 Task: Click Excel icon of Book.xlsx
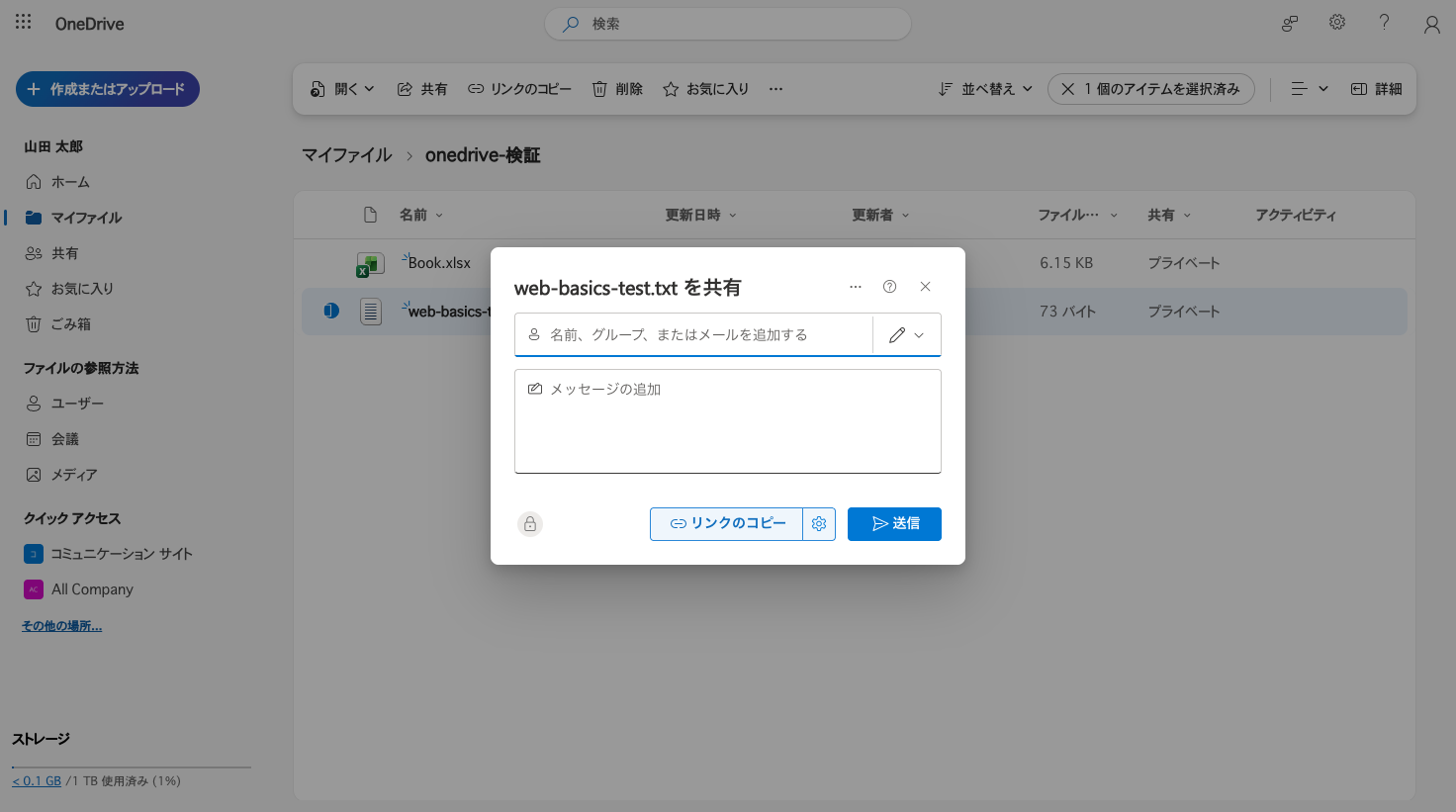[x=370, y=264]
